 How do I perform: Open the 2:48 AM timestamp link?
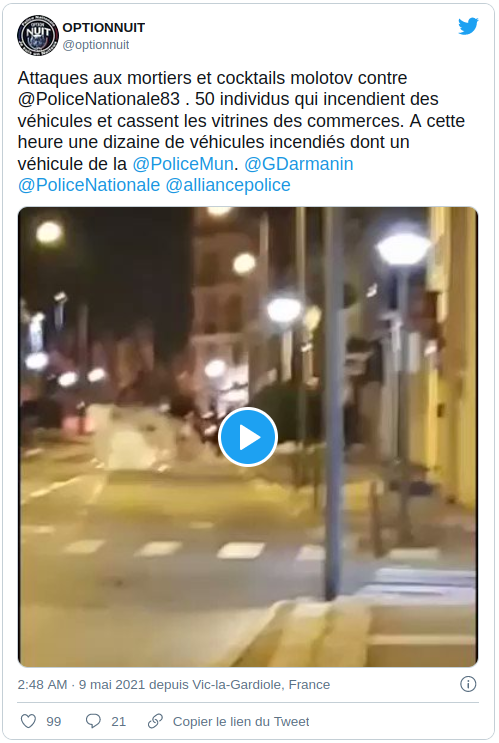(42, 685)
